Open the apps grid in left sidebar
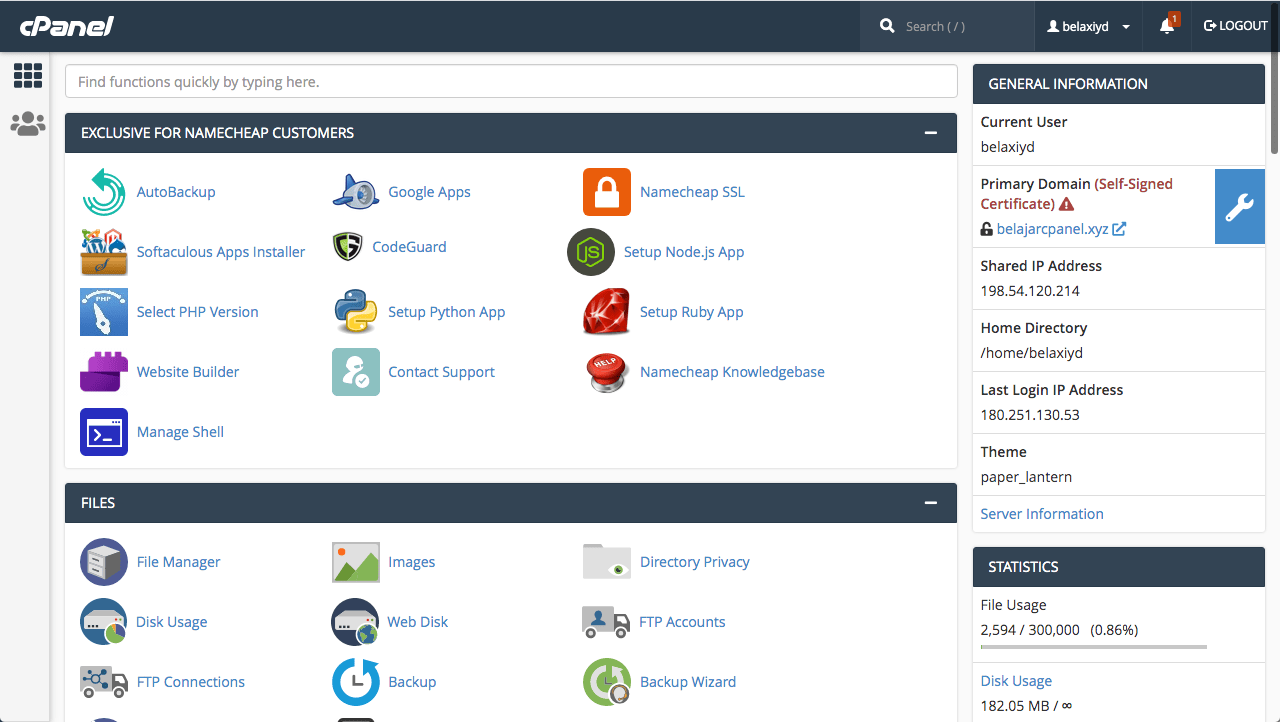Viewport: 1280px width, 722px height. [x=27, y=75]
